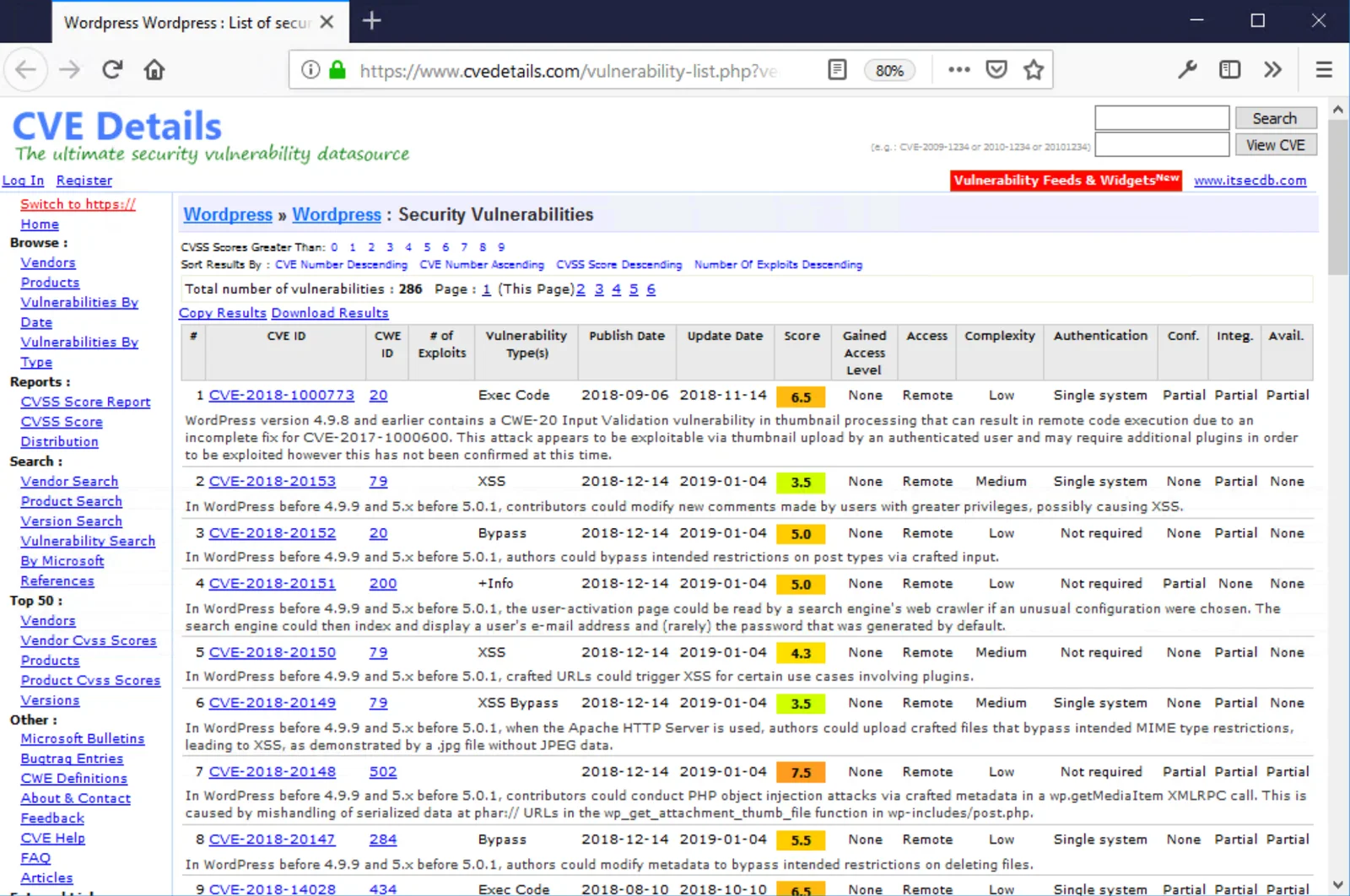Screen dimensions: 1350x896
Task: Open Vulnerability Feeds & Widgets banner
Action: (1066, 180)
